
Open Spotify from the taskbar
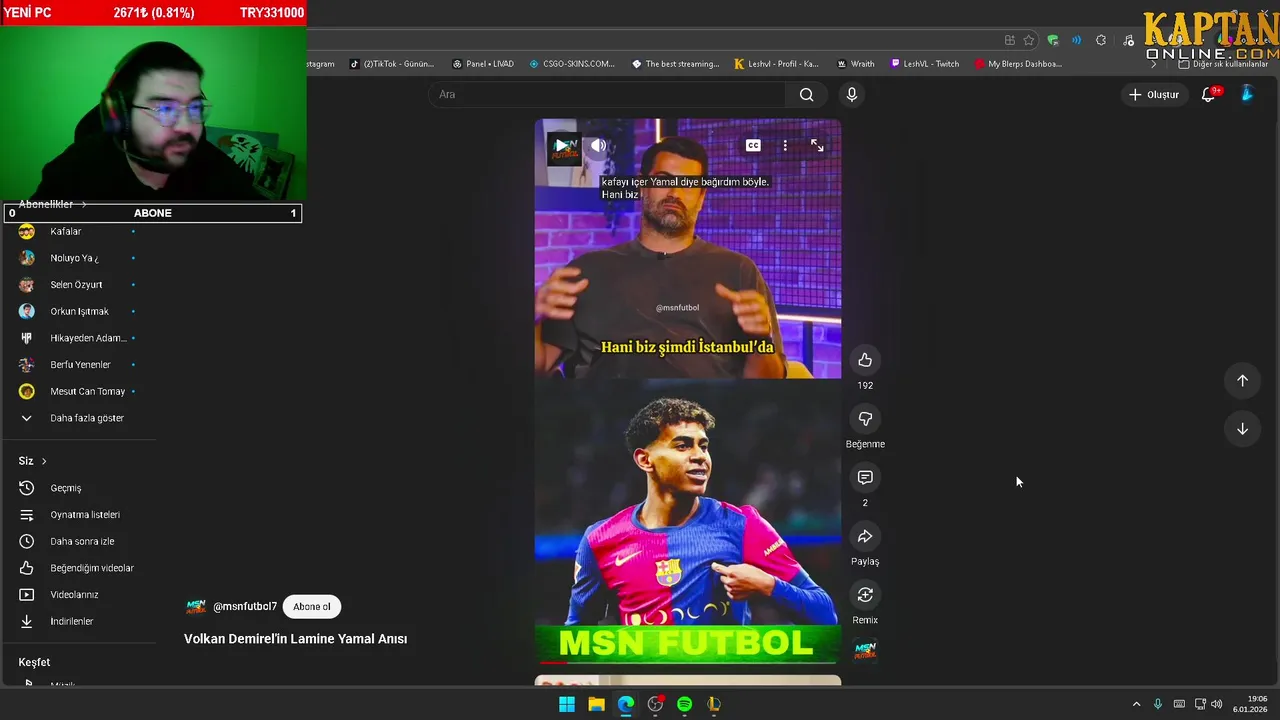684,704
